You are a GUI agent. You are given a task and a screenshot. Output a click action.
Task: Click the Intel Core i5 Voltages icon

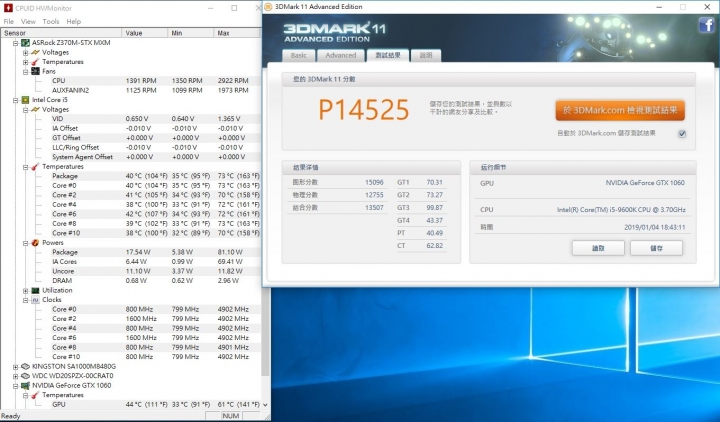click(35, 109)
